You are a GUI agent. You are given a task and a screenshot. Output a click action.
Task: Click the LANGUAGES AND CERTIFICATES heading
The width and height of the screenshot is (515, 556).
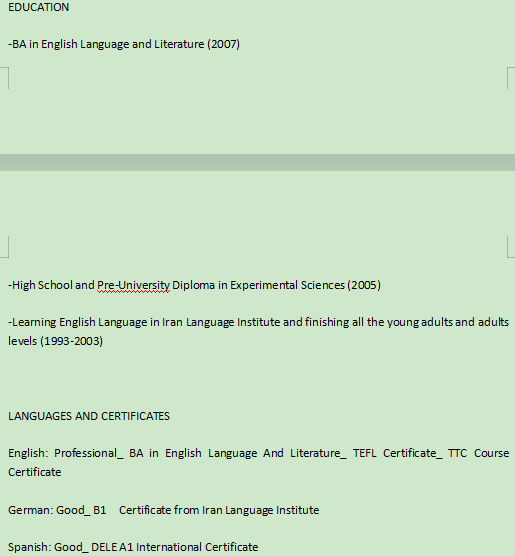pyautogui.click(x=89, y=416)
